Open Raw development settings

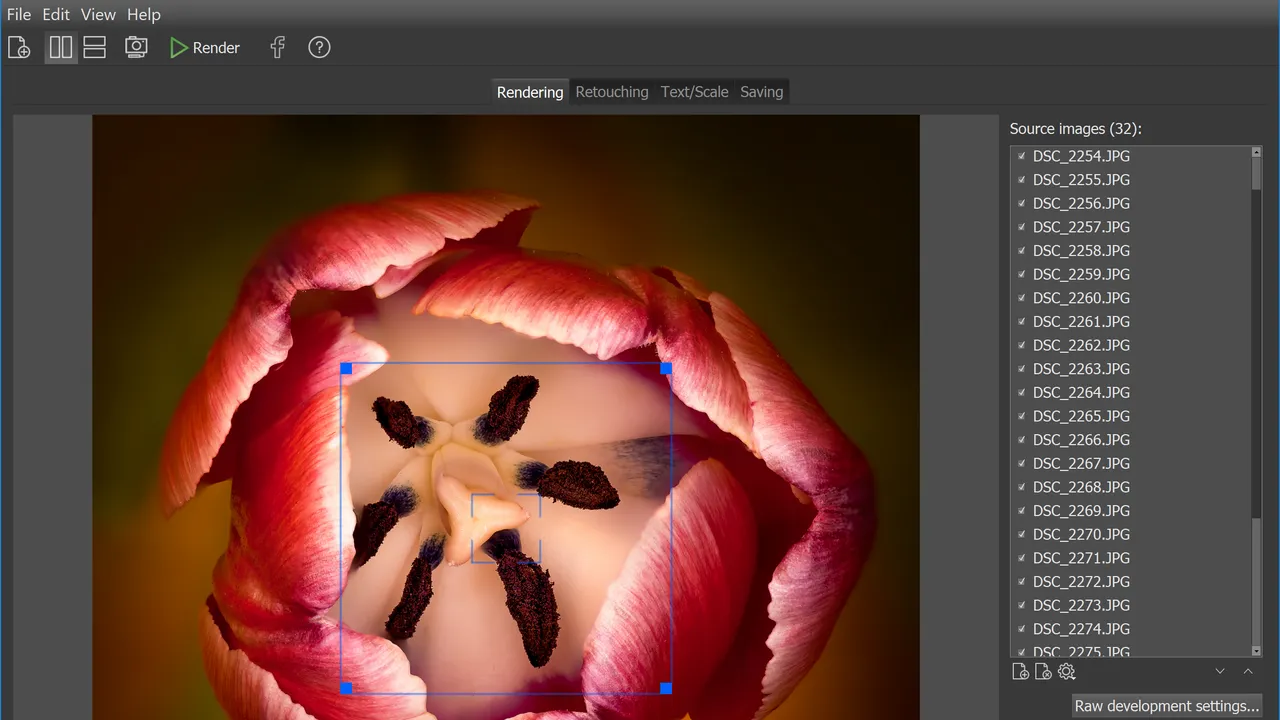[x=1167, y=706]
